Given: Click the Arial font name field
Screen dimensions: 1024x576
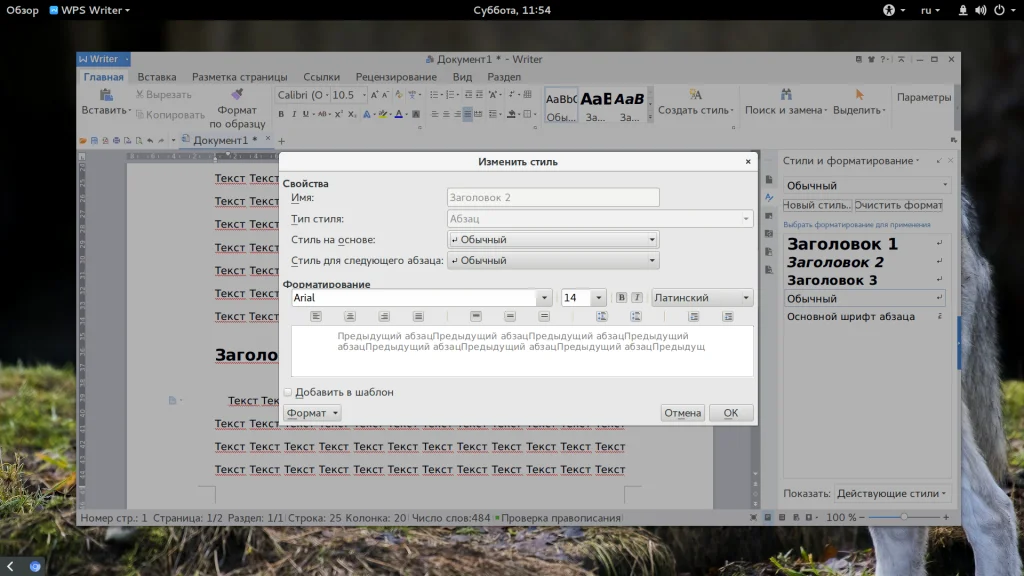Looking at the screenshot, I should pos(414,298).
